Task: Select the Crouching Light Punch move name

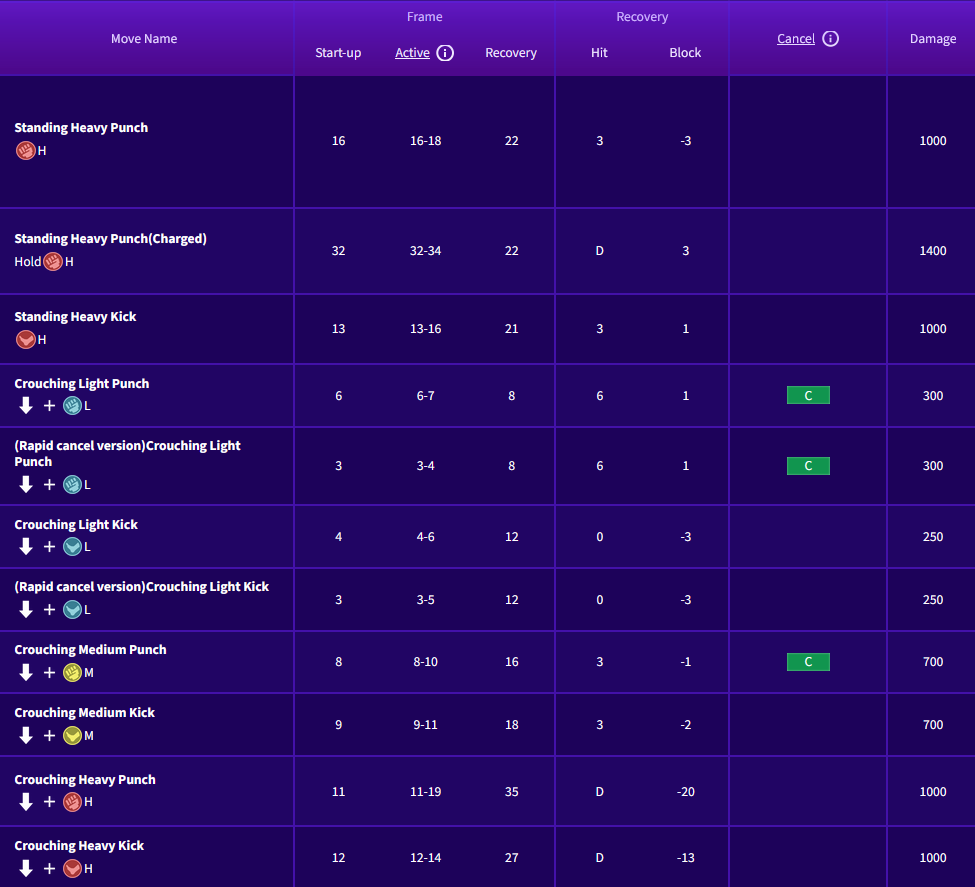Action: [82, 384]
